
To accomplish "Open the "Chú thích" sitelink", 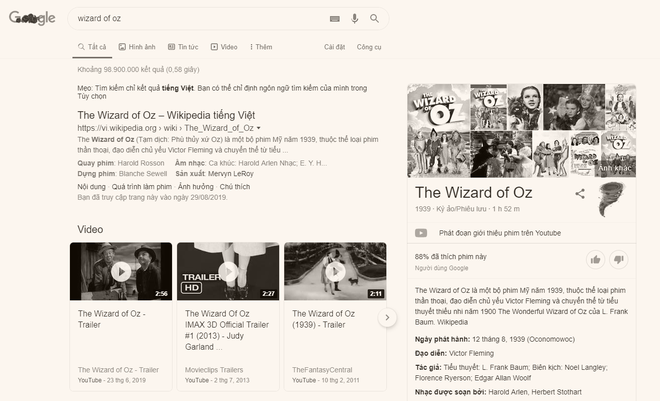I will pos(235,186).
